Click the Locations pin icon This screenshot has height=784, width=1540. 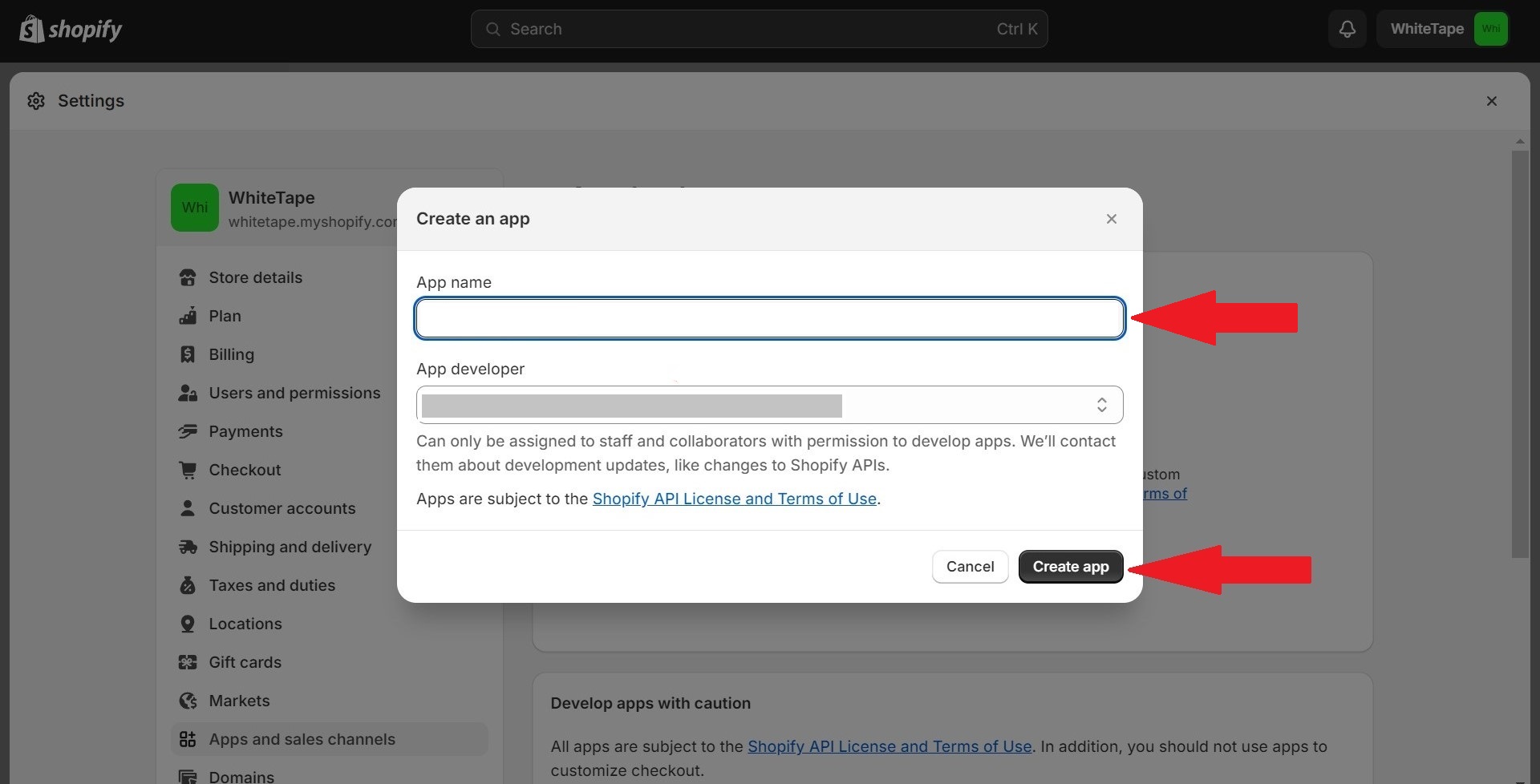click(188, 624)
